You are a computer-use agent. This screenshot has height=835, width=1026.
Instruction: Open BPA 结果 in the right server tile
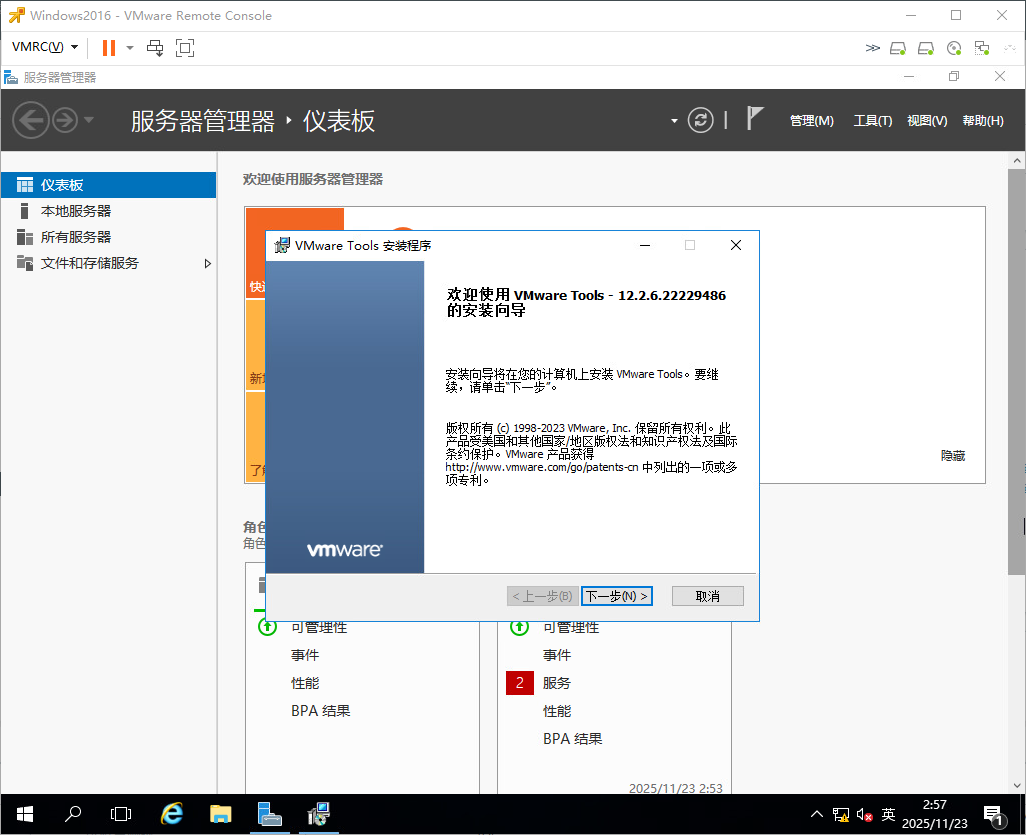[x=573, y=739]
